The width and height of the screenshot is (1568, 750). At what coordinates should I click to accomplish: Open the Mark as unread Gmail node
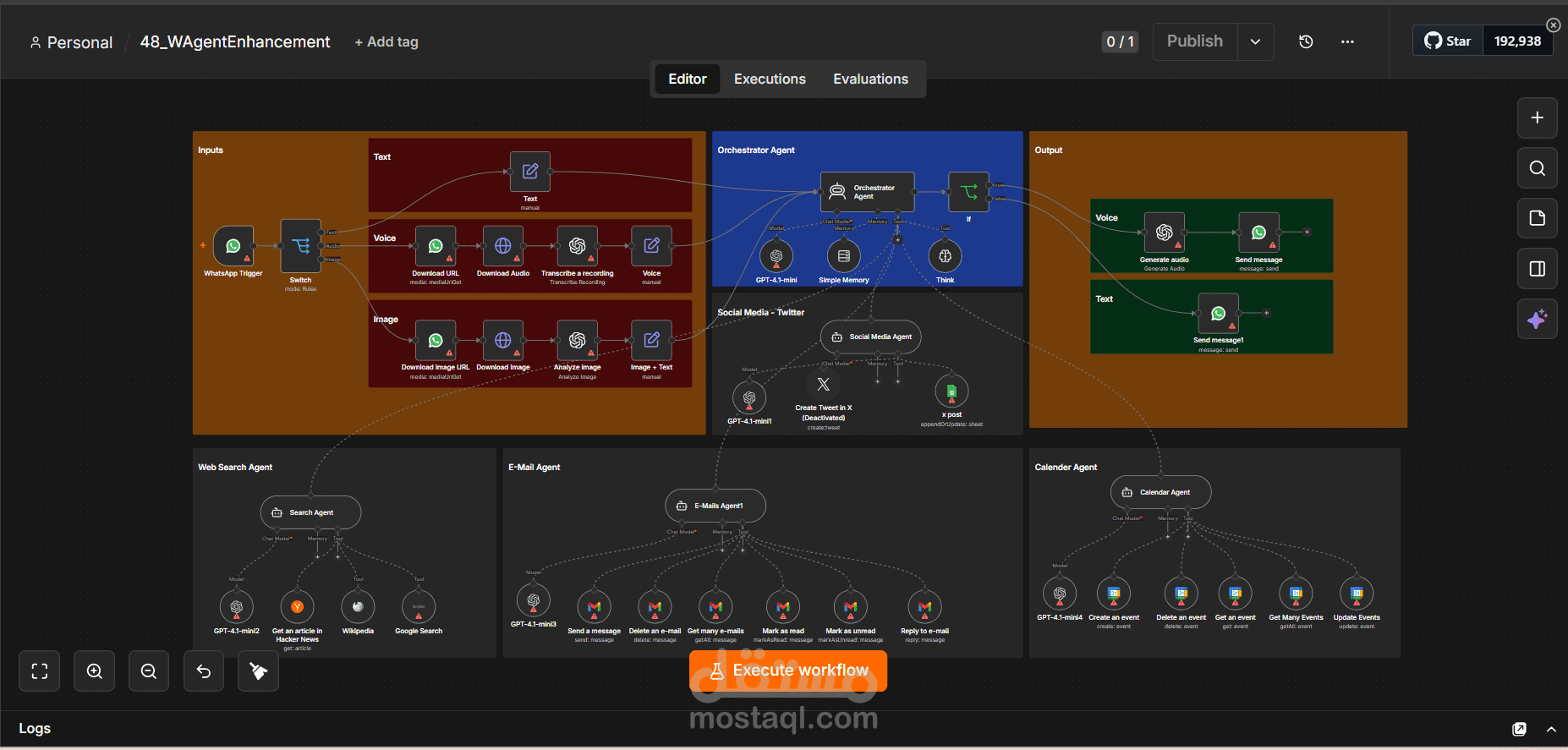pos(851,606)
